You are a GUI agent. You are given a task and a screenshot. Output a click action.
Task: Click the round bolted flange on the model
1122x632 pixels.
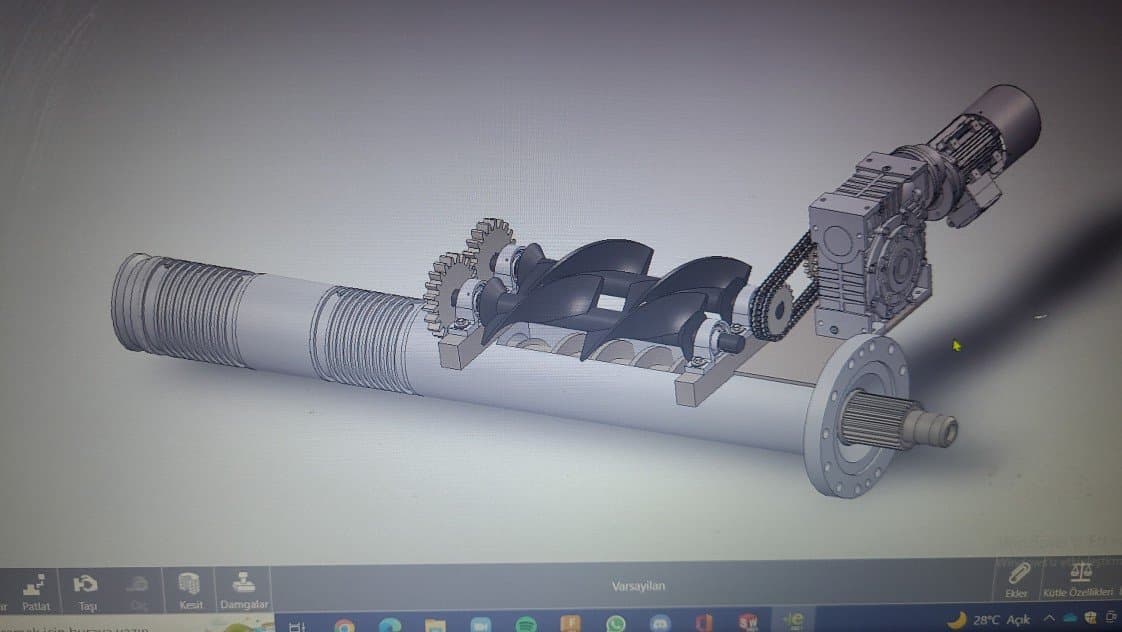point(855,415)
